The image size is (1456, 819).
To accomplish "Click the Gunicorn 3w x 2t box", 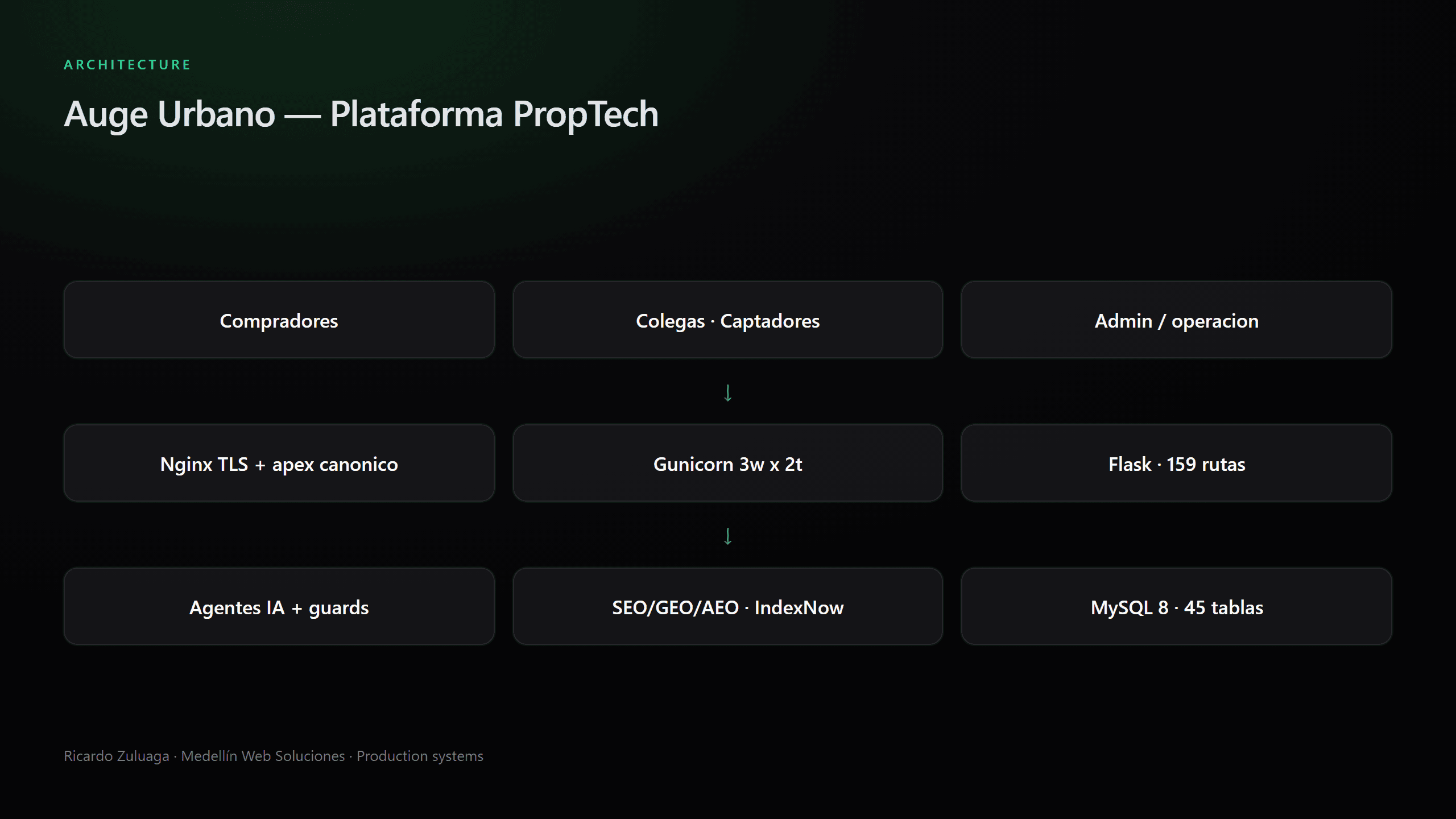I will coord(727,464).
